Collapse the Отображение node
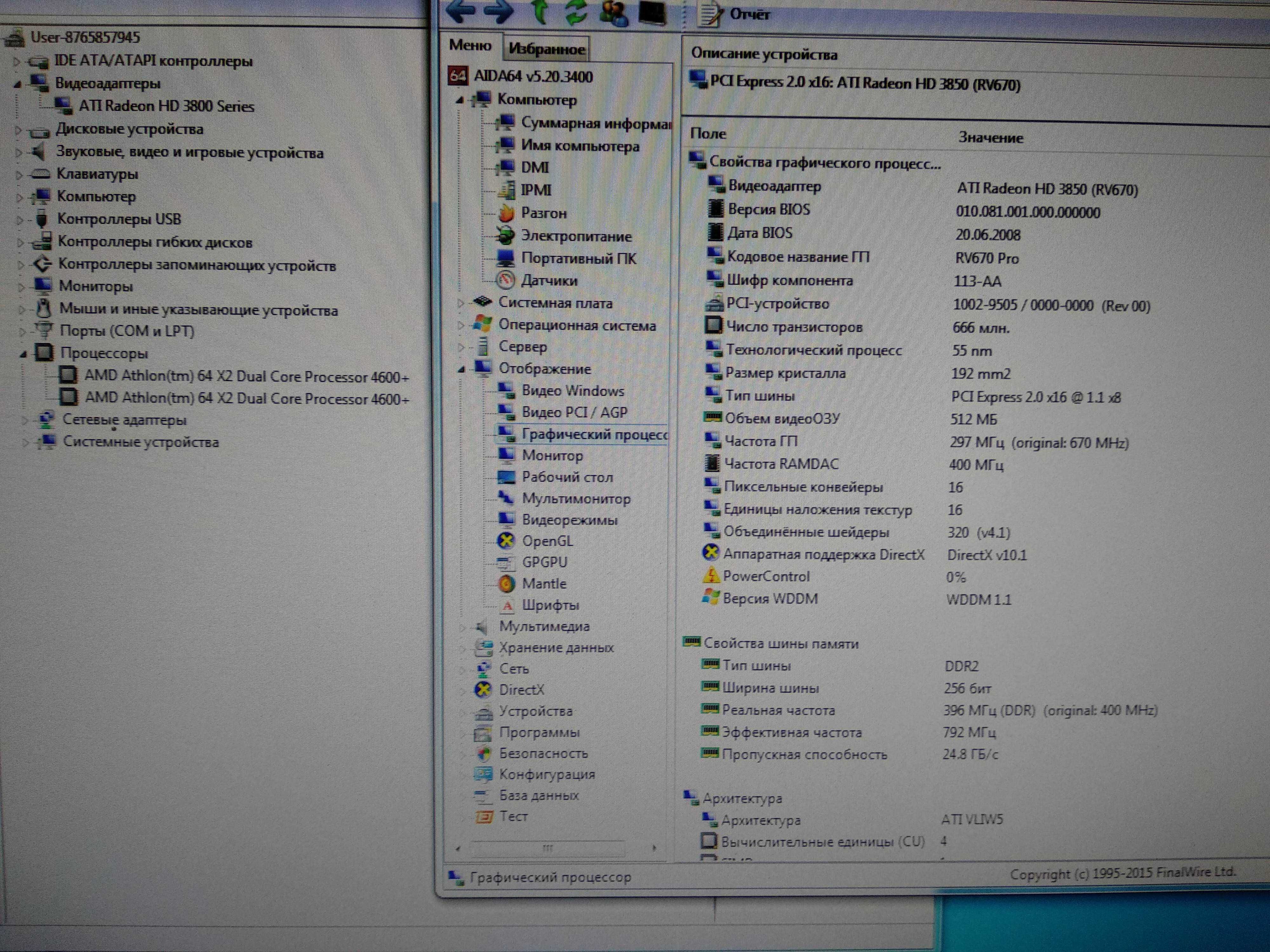Viewport: 1270px width, 952px height. coord(461,370)
